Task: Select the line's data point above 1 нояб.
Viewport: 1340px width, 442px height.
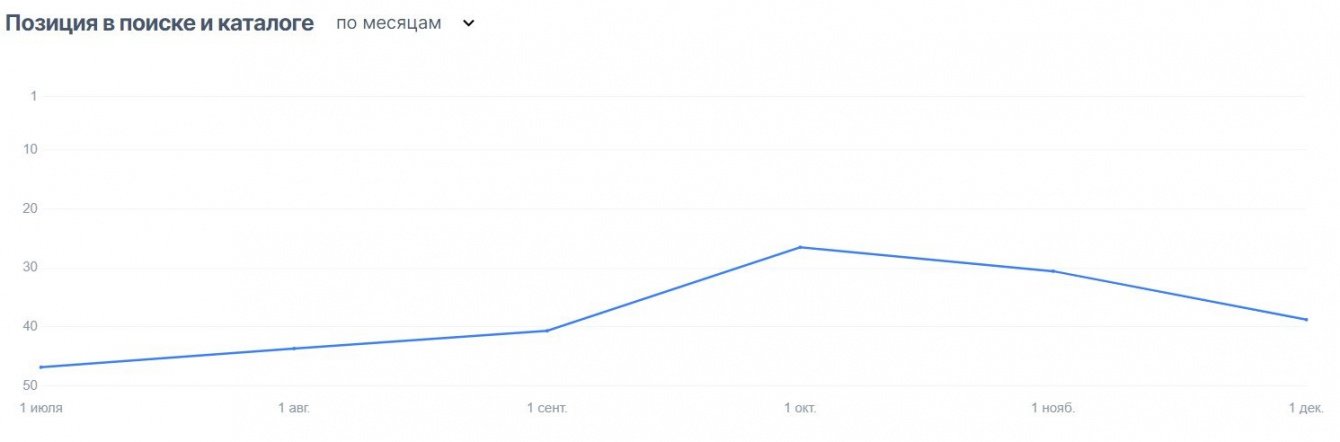Action: tap(1053, 271)
